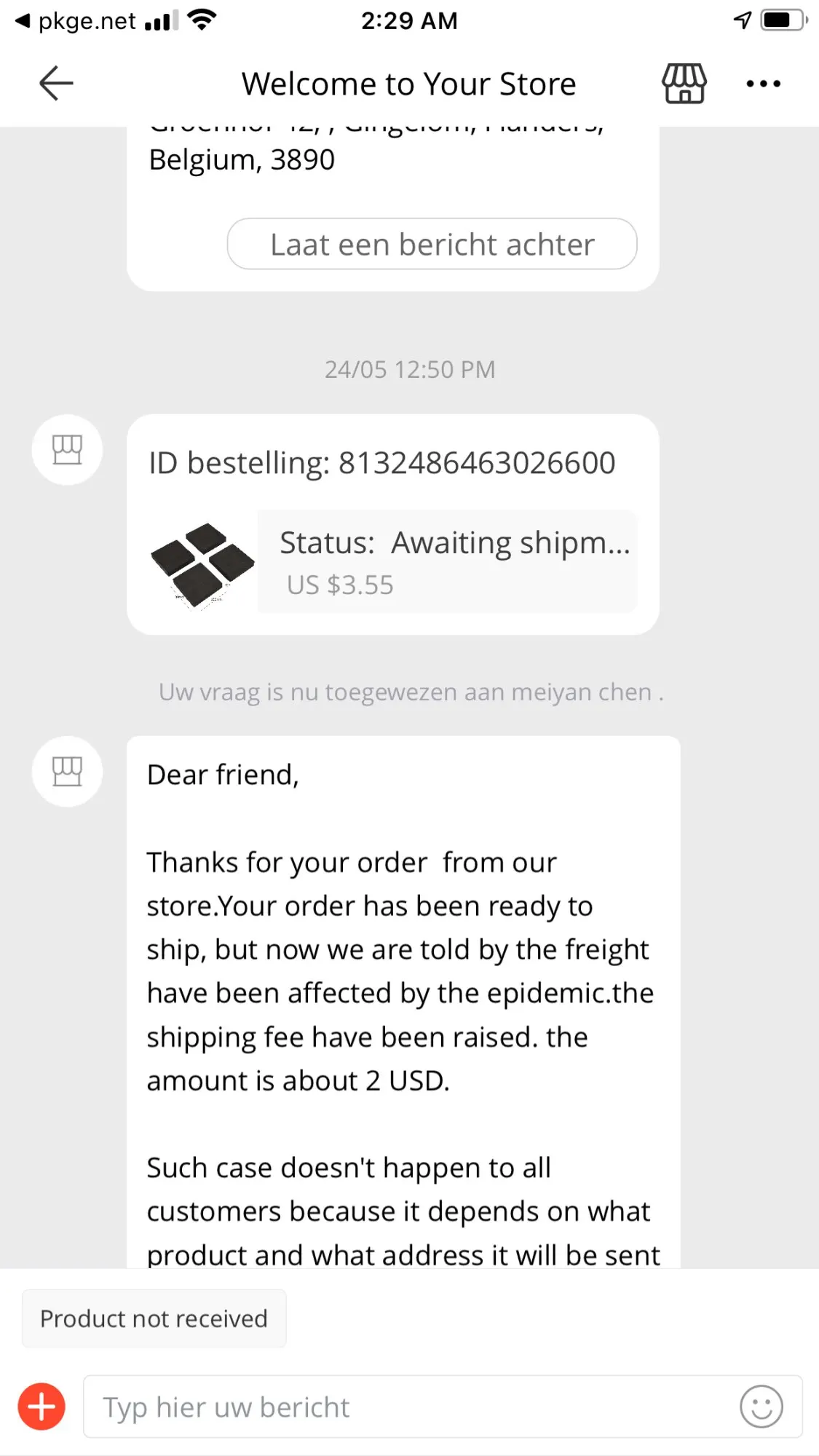Tap the red plus attachment button
This screenshot has height=1456, width=819.
tap(41, 1406)
